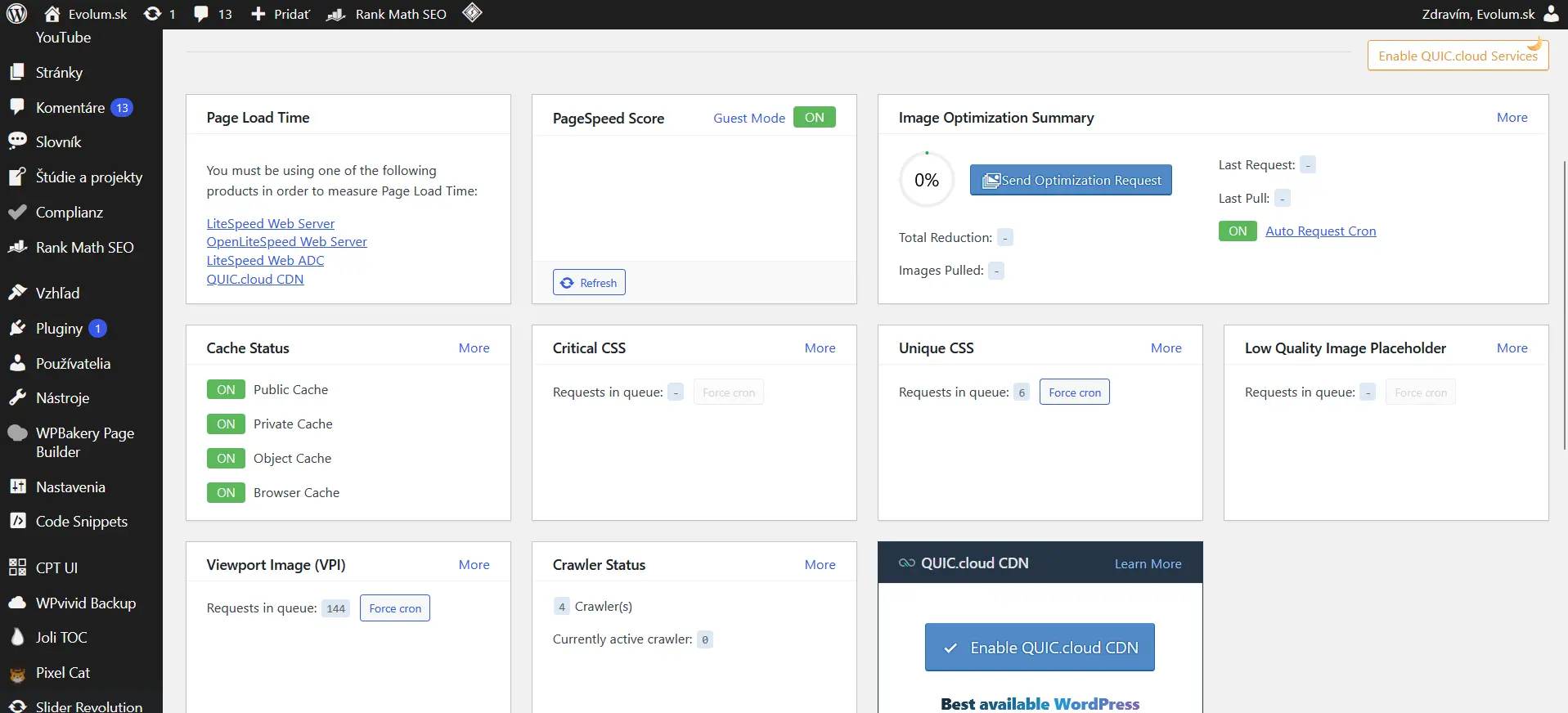This screenshot has height=713, width=1568.
Task: Click the comments bubble icon in admin bar
Action: [201, 14]
